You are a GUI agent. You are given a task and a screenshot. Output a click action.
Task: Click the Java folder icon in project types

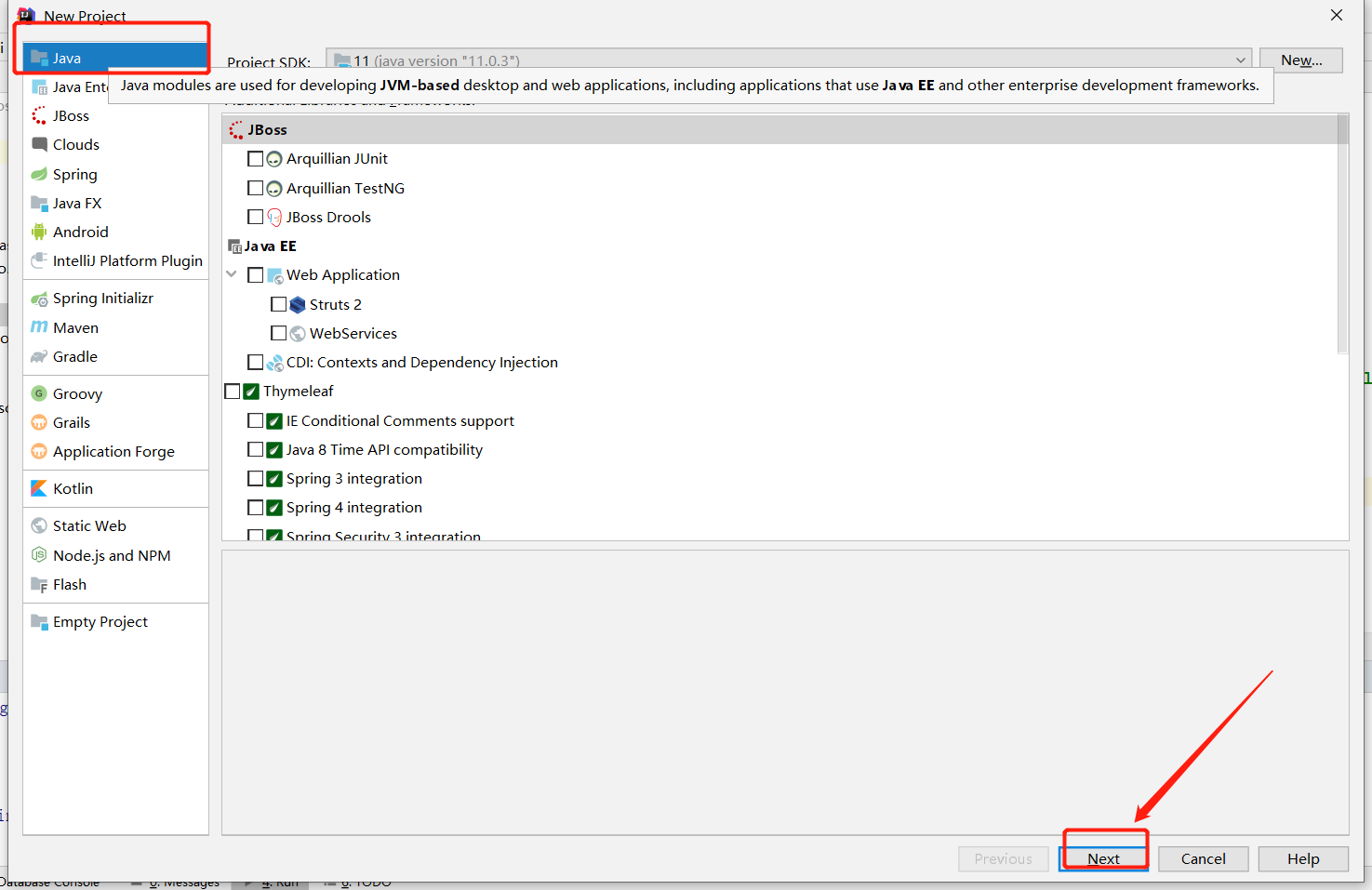pos(39,58)
